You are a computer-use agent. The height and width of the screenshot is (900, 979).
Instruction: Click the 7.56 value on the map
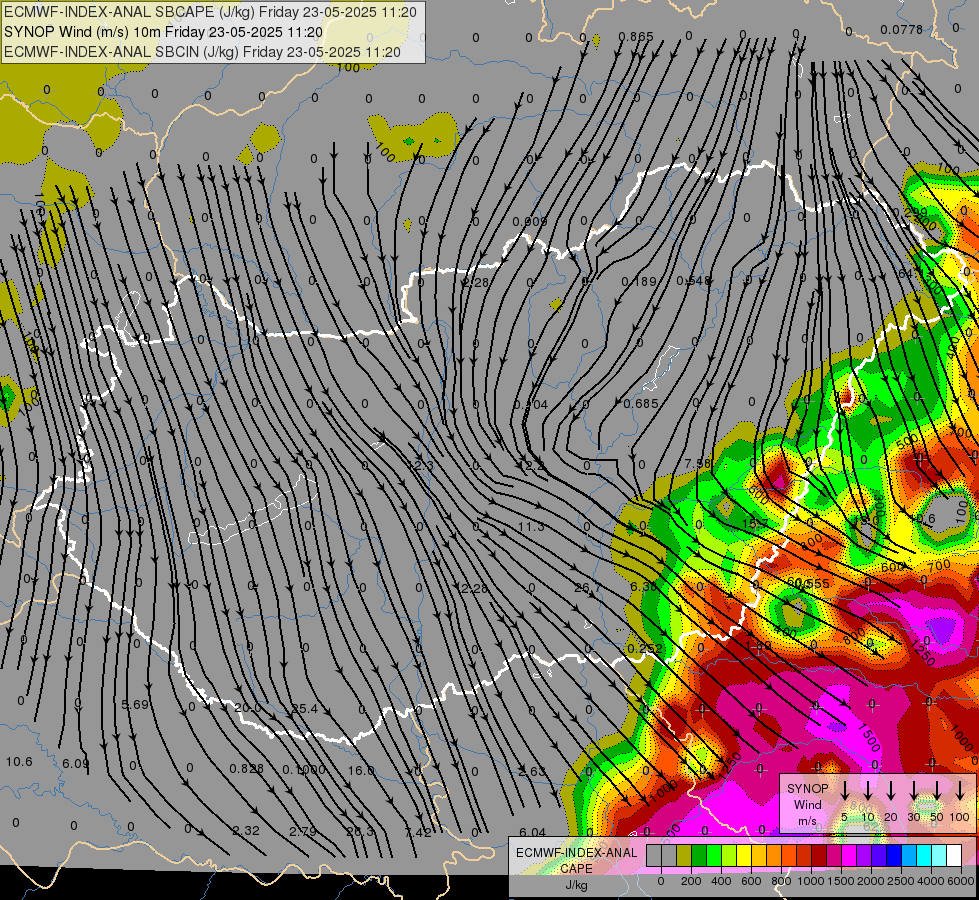coord(697,463)
